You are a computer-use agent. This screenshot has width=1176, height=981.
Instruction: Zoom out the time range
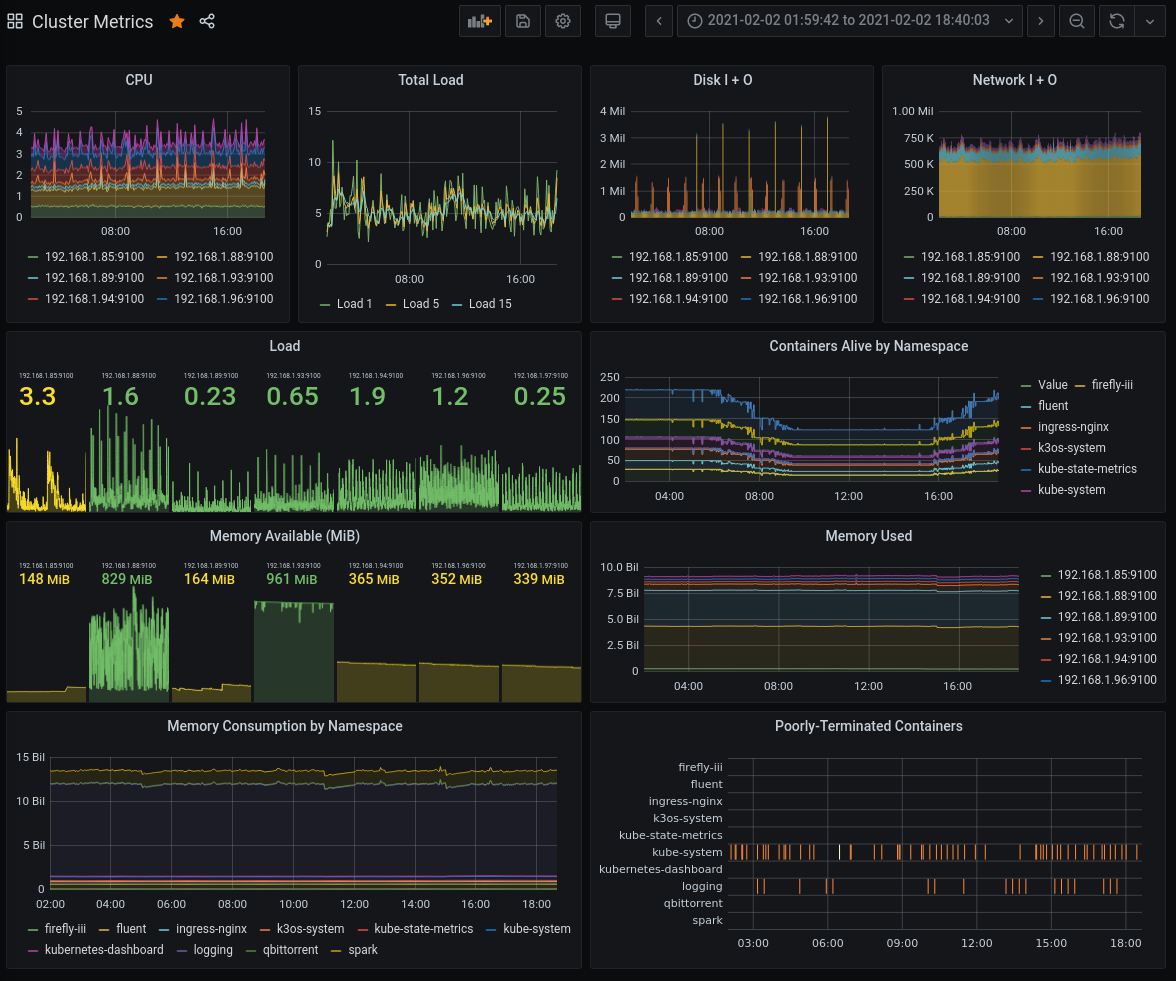point(1077,21)
